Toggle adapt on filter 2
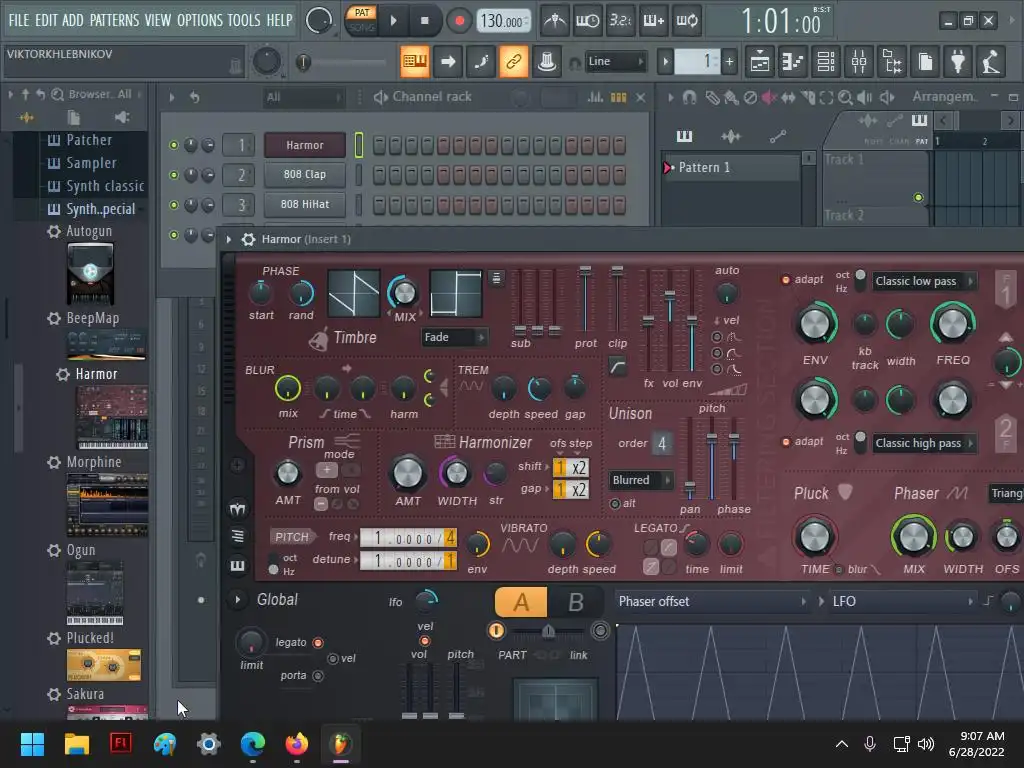 [786, 442]
